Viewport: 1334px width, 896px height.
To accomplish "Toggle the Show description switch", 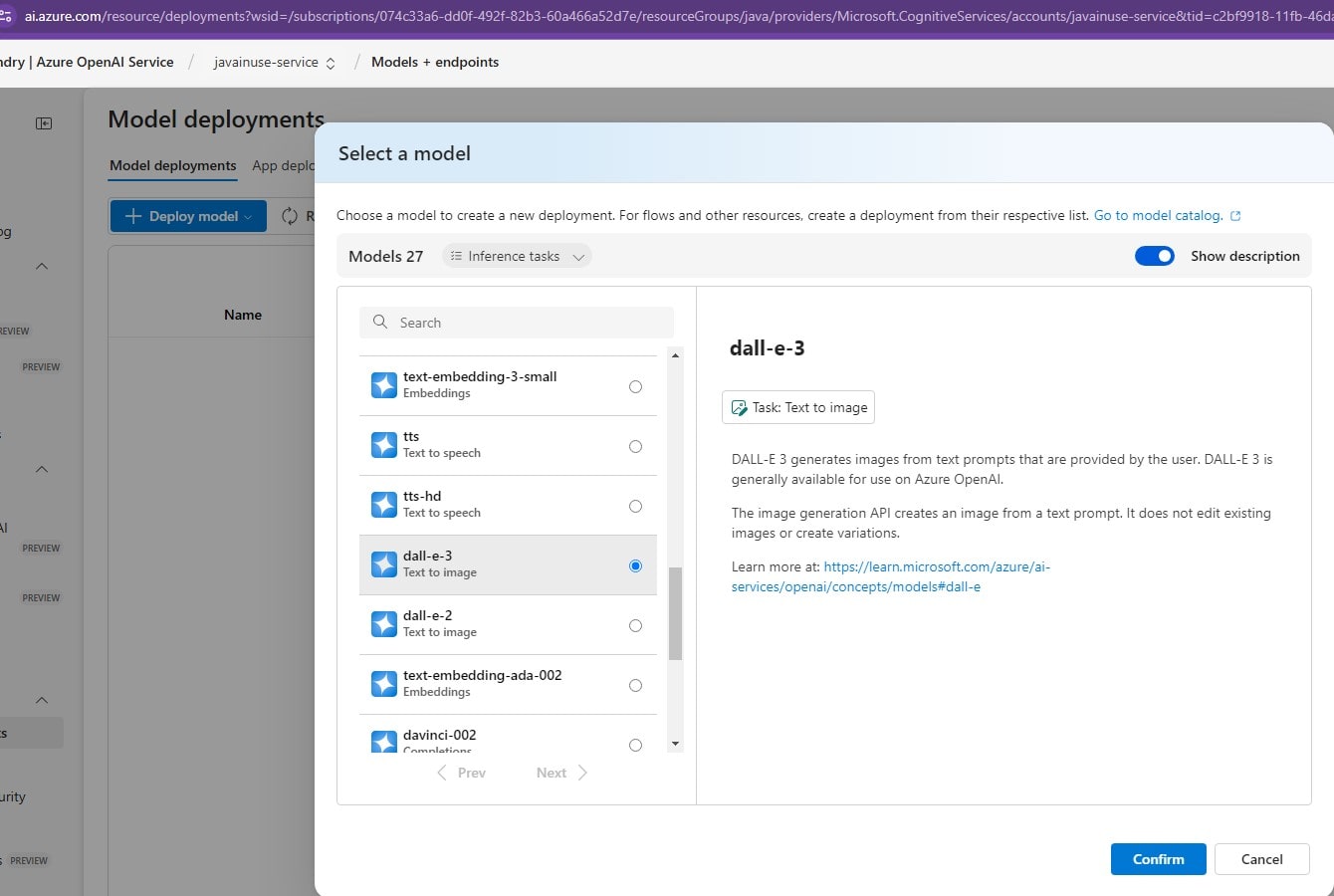I will point(1154,256).
